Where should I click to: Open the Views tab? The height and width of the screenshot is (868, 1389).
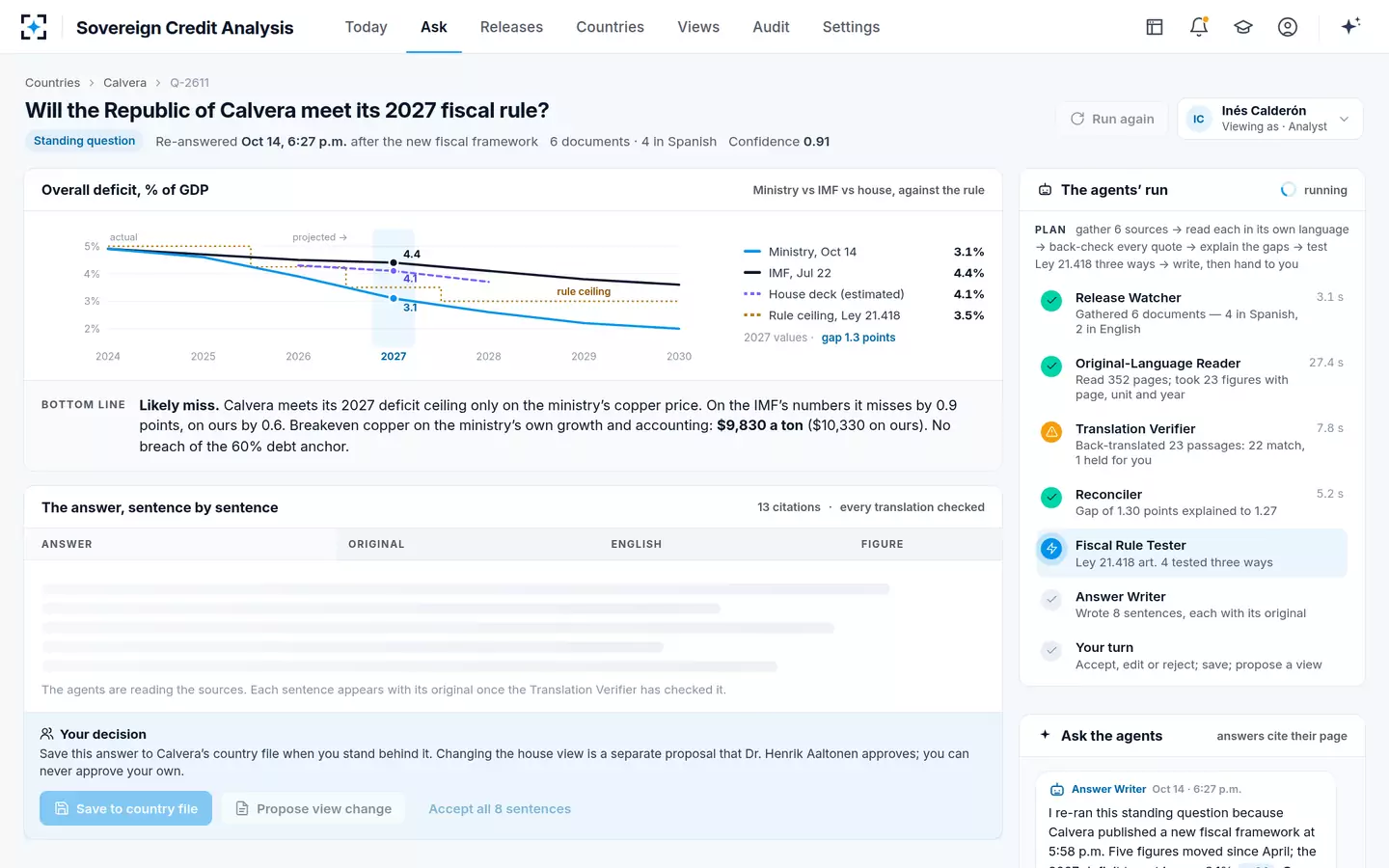click(x=698, y=27)
